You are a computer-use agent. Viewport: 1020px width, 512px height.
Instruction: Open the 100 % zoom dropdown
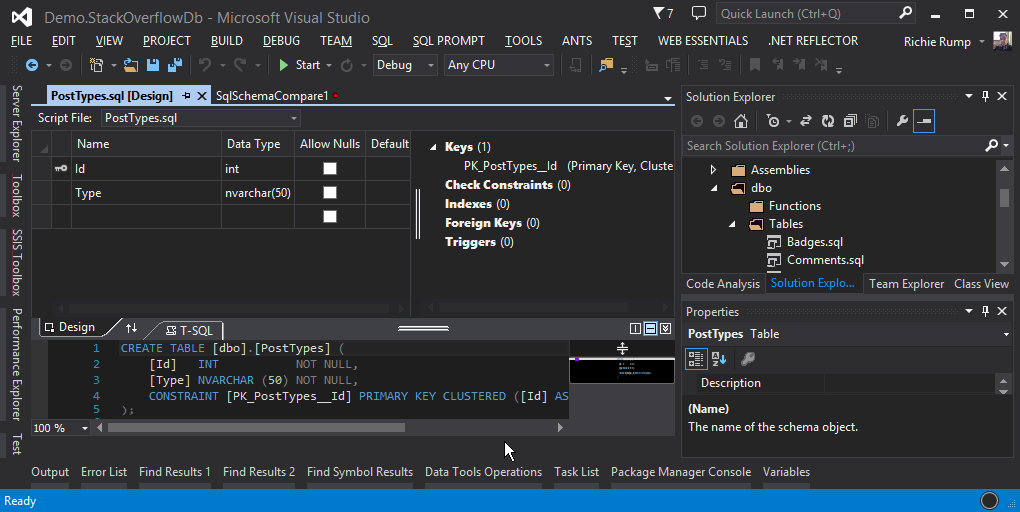(x=85, y=428)
